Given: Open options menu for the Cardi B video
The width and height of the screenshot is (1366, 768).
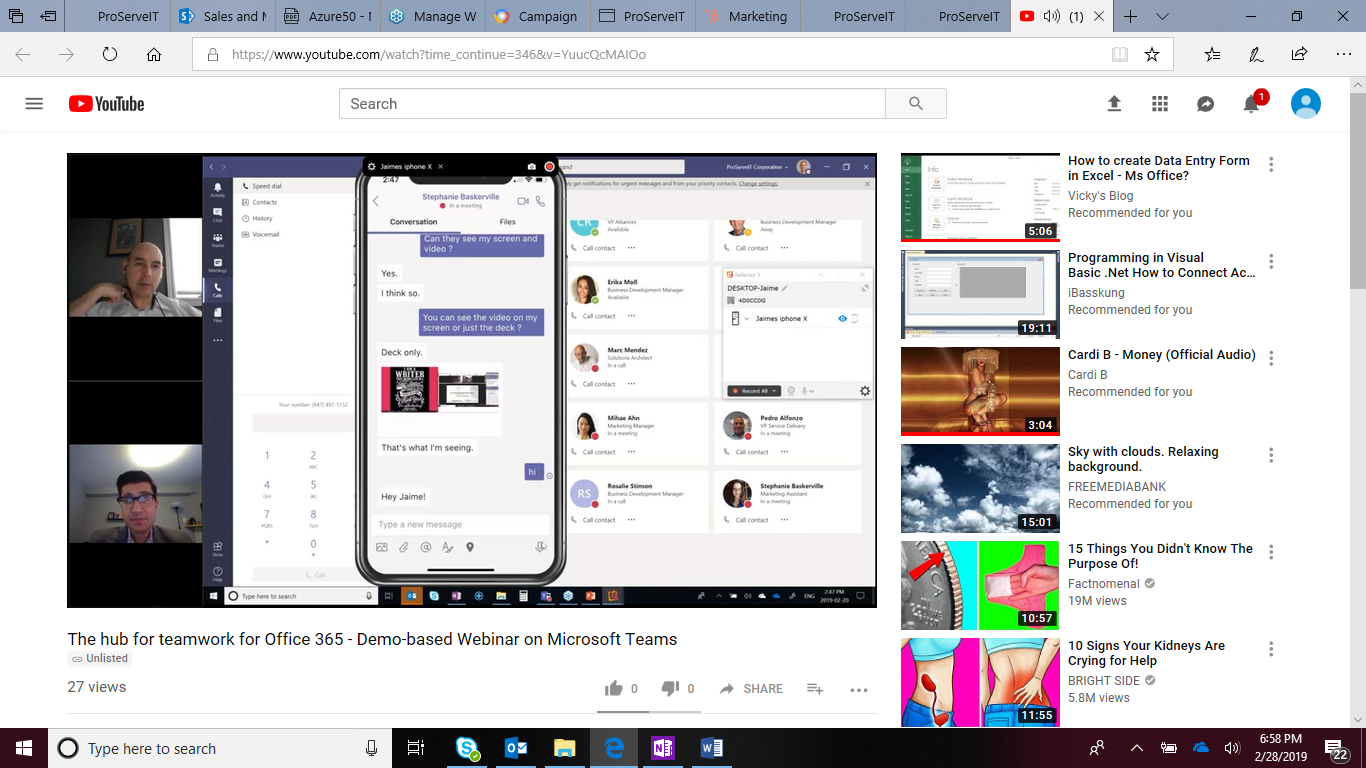Looking at the screenshot, I should 1270,357.
